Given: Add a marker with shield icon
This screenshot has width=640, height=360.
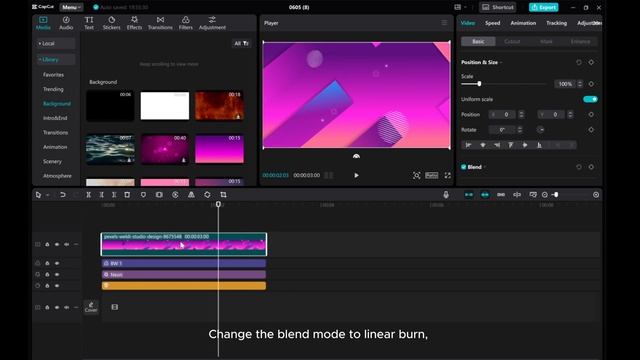Looking at the screenshot, I should coord(143,195).
